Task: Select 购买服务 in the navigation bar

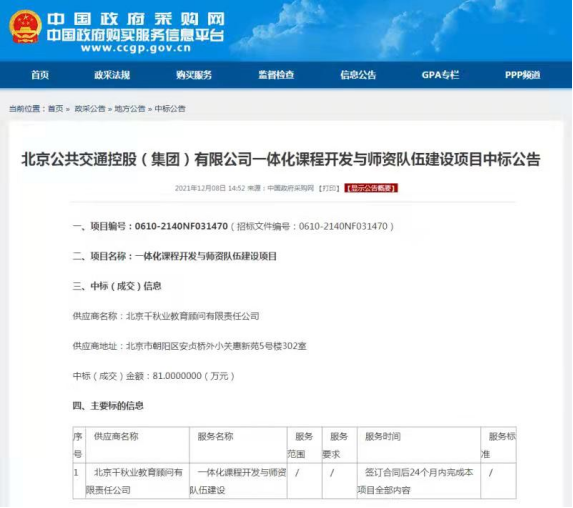Action: pyautogui.click(x=194, y=75)
